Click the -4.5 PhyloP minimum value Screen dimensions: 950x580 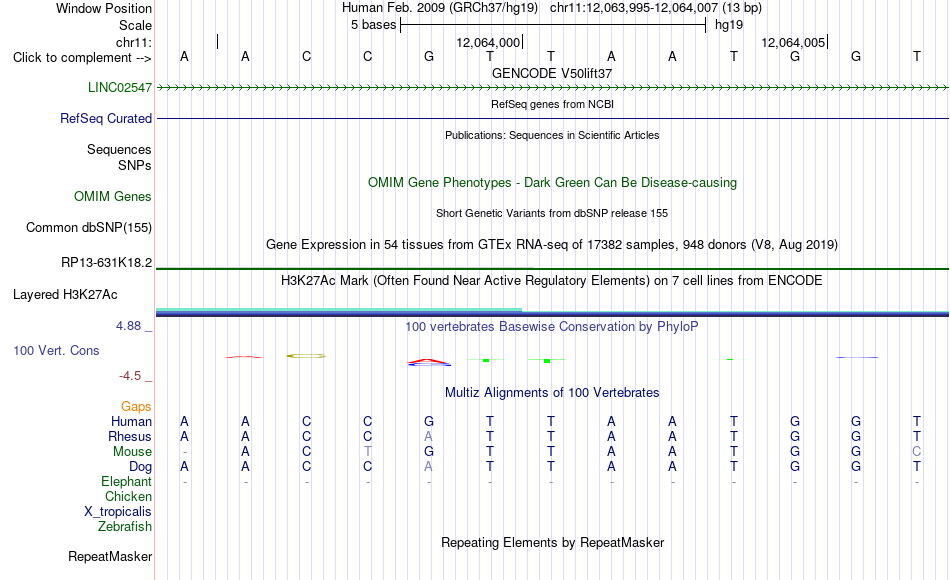pos(130,376)
